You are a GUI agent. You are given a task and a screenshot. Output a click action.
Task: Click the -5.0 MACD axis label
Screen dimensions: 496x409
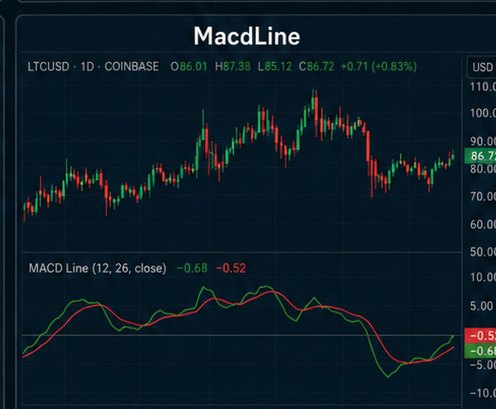(x=483, y=365)
